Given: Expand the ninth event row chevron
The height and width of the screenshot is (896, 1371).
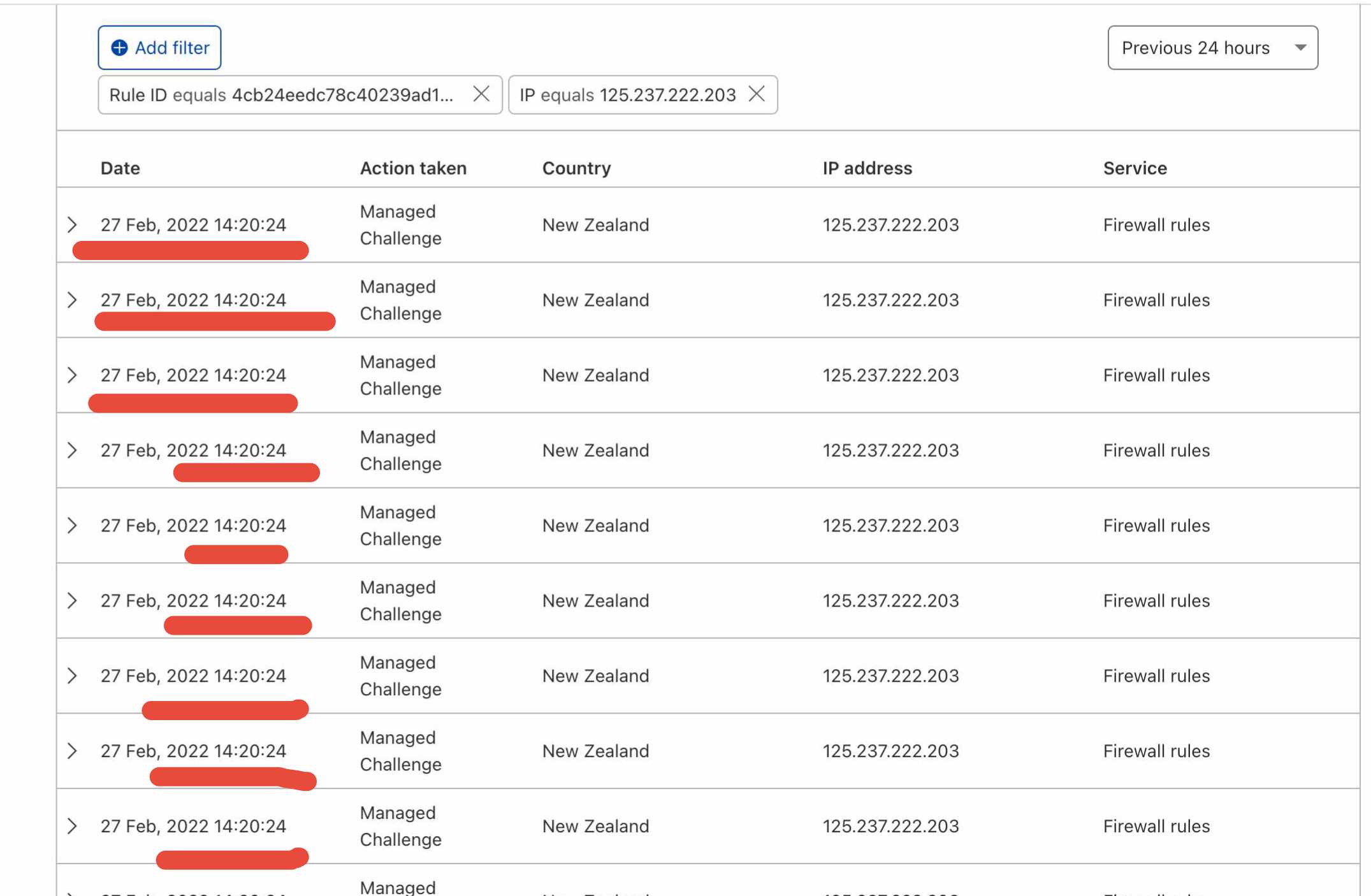Looking at the screenshot, I should coord(72,827).
